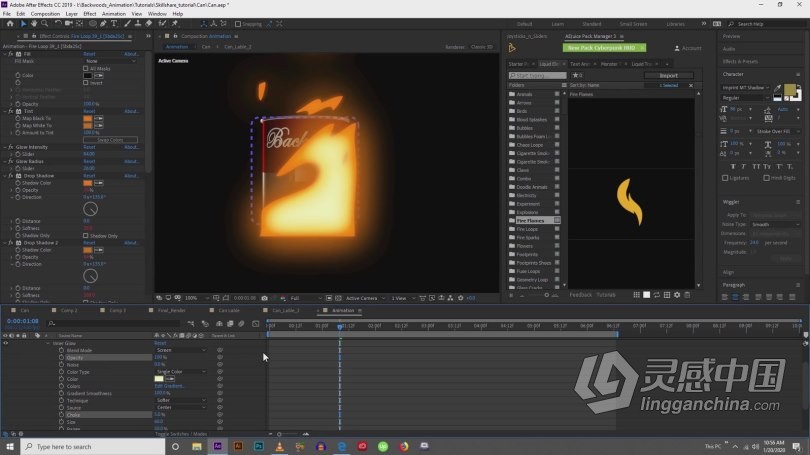Collapse the Inner Glow property group
Image resolution: width=810 pixels, height=455 pixels.
click(48, 343)
